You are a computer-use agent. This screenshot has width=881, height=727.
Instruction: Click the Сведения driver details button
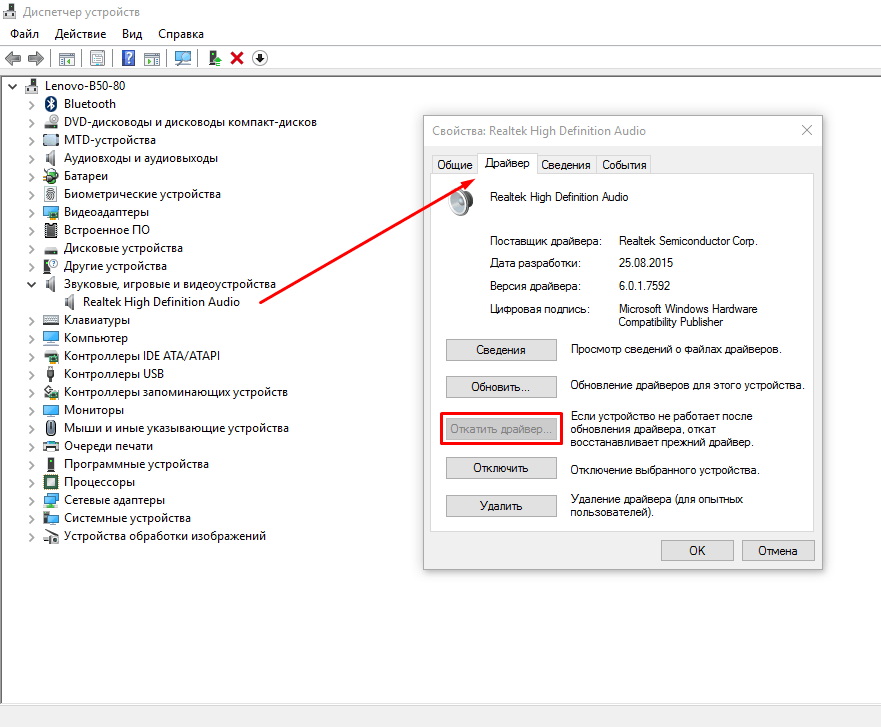501,349
